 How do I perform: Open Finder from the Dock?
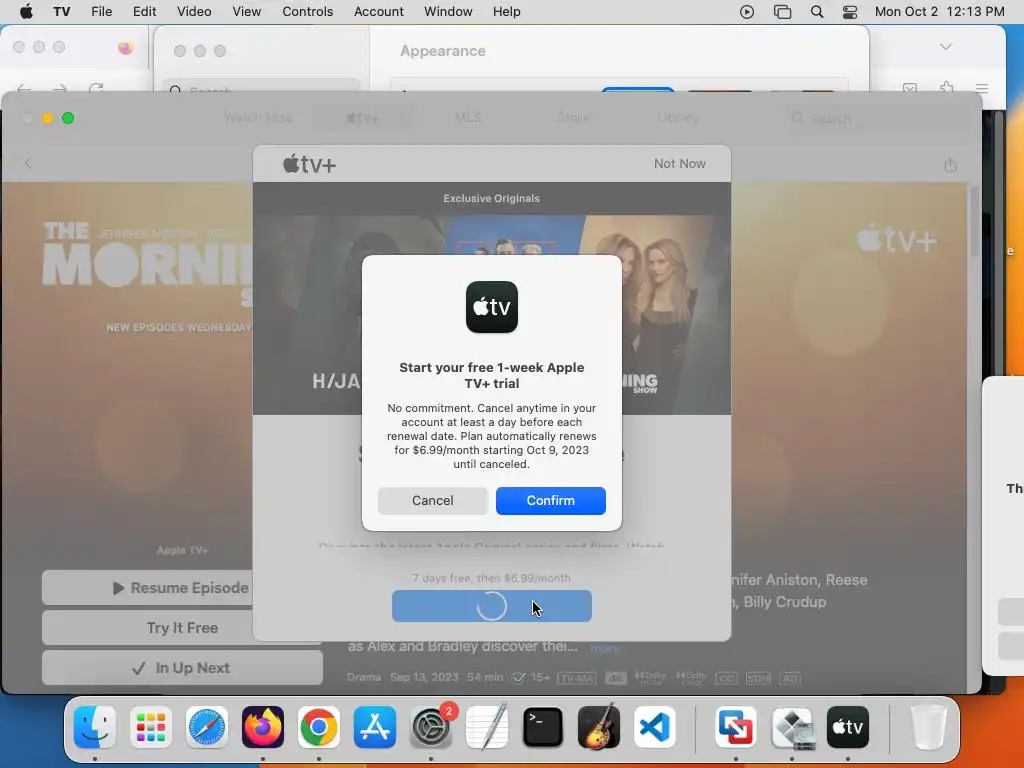click(x=95, y=727)
